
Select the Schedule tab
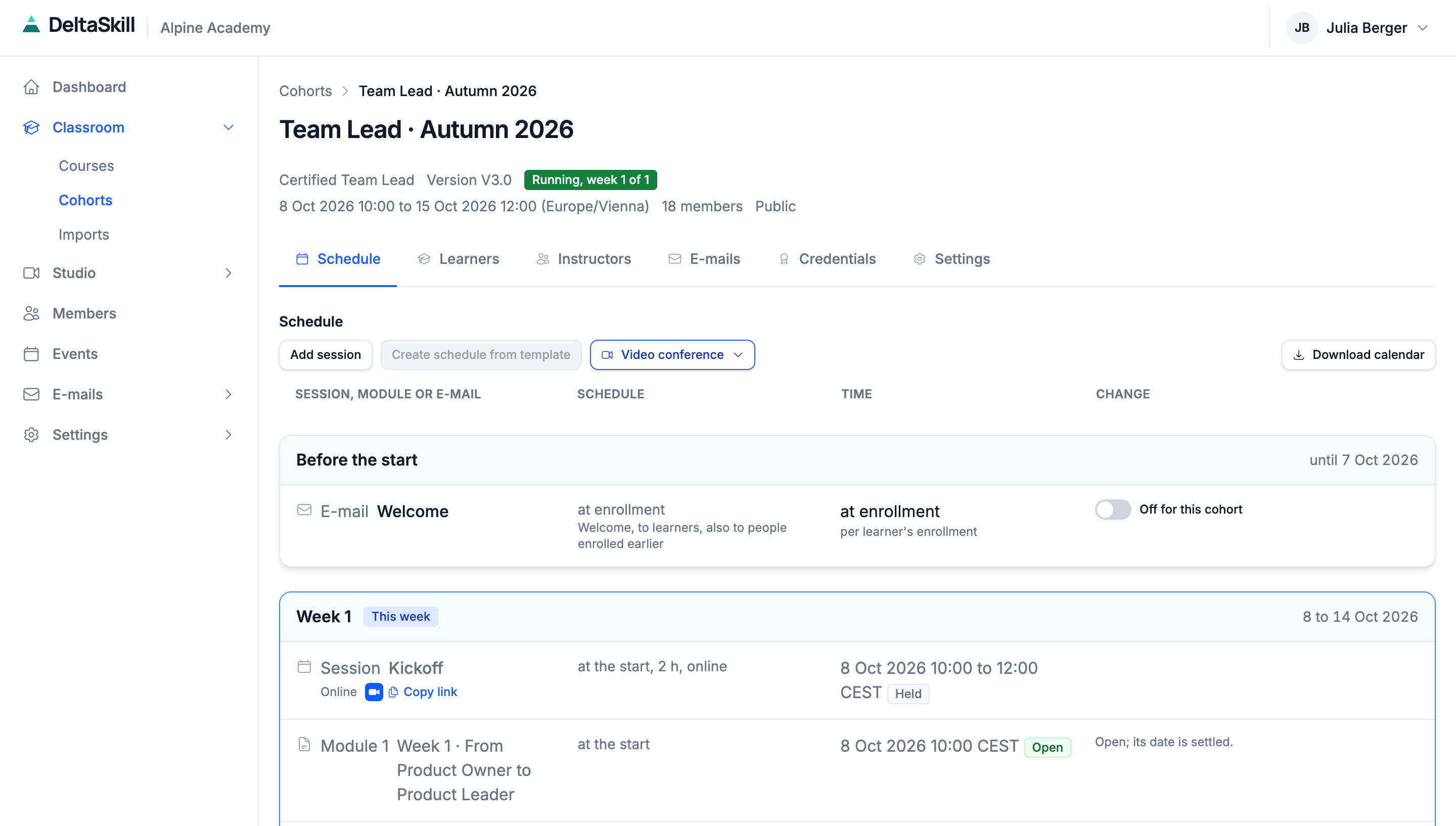pyautogui.click(x=338, y=259)
